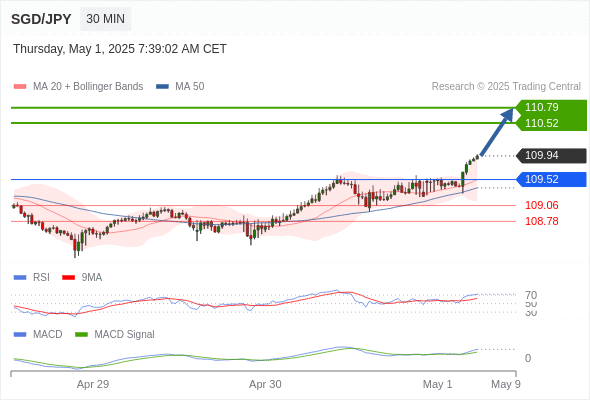Screen dimensions: 590x400
Task: Click the green MACD Signal legend swatch
Action: click(81, 335)
